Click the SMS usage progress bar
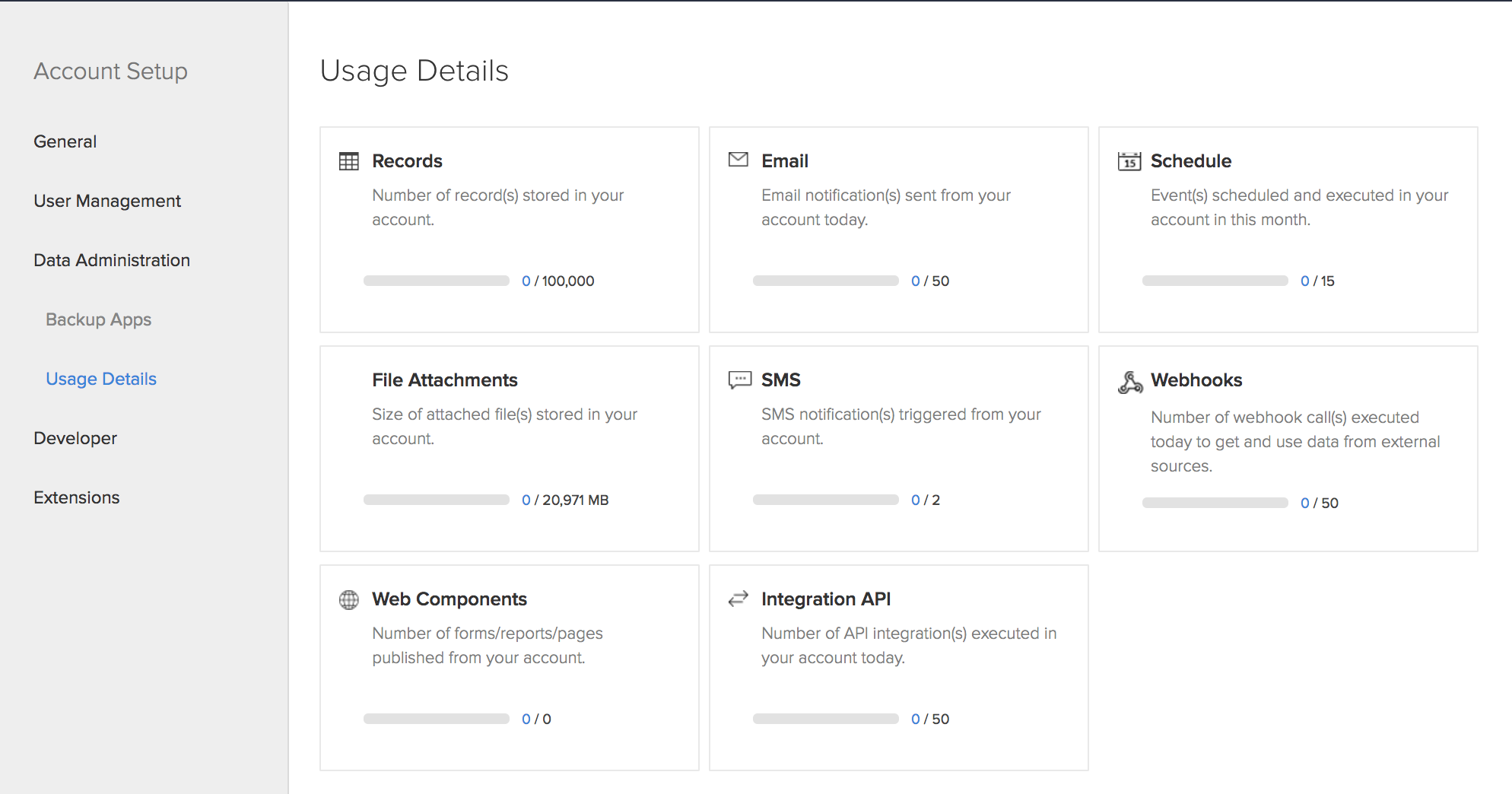 825,500
